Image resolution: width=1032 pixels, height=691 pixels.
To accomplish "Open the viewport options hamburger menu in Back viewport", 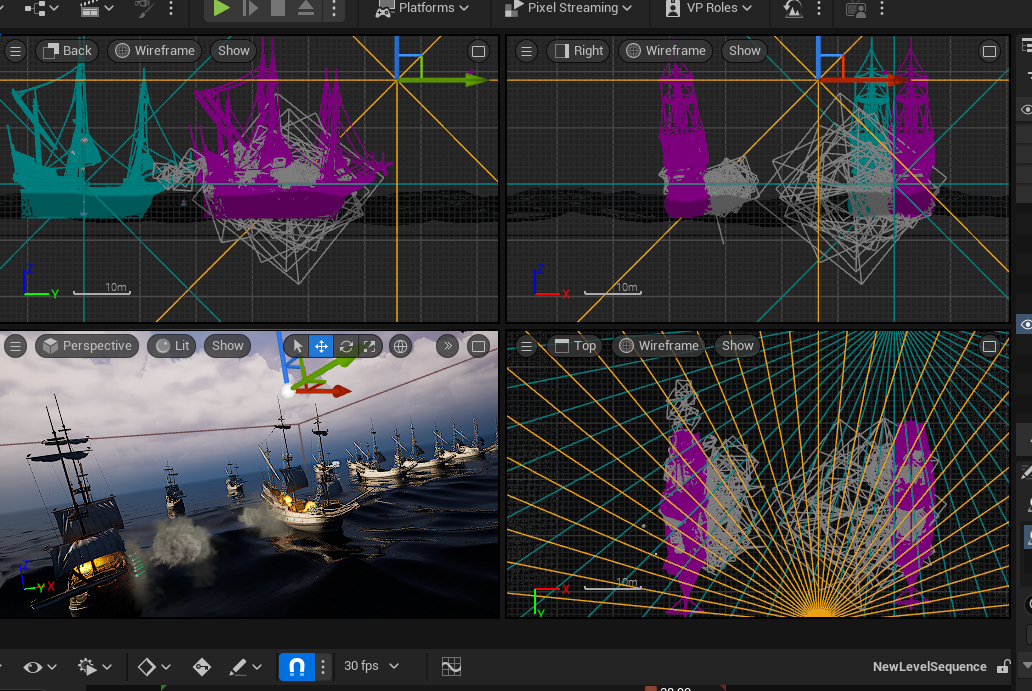I will point(15,50).
